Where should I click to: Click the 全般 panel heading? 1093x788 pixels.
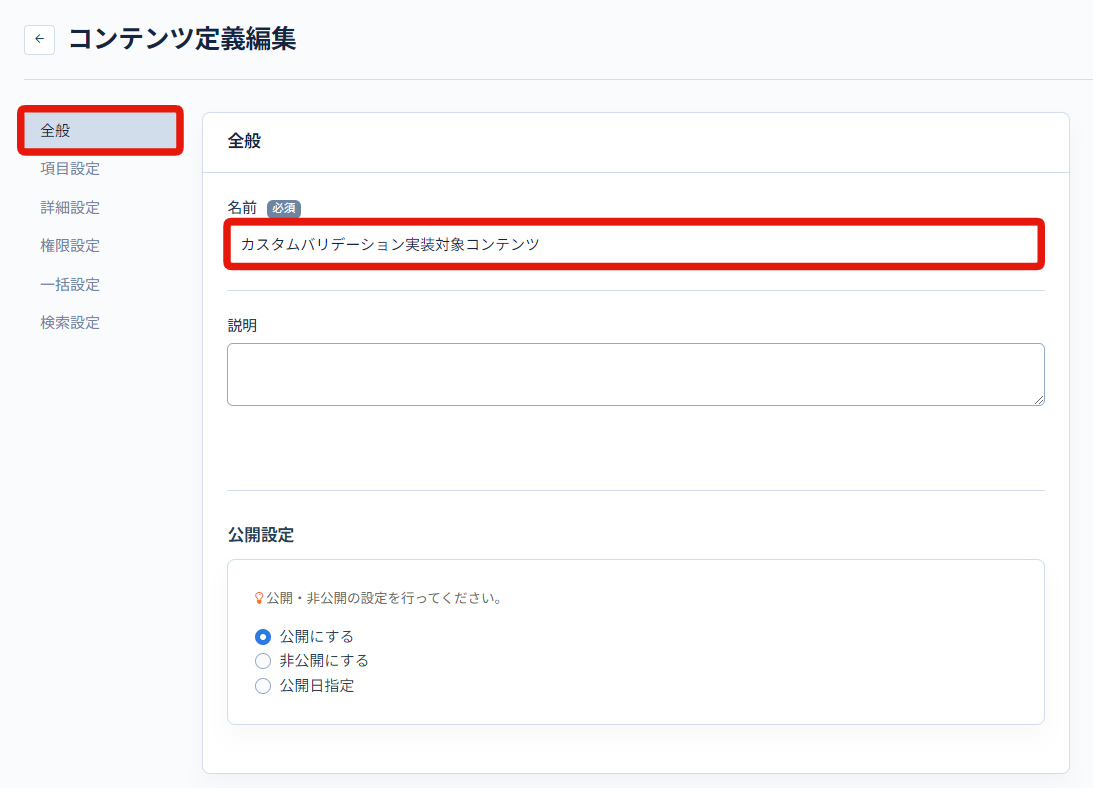(x=243, y=142)
